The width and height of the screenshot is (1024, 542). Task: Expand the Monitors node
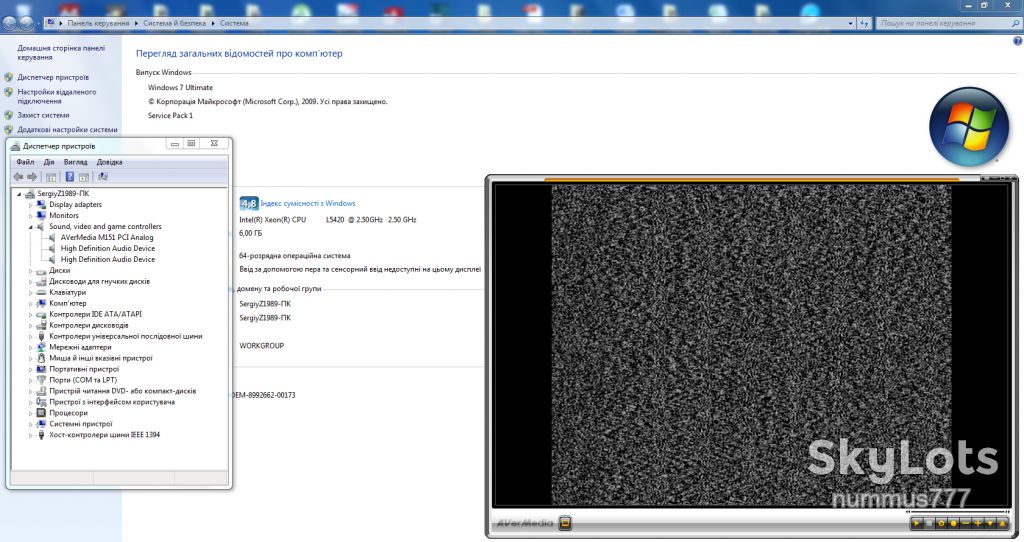(30, 215)
